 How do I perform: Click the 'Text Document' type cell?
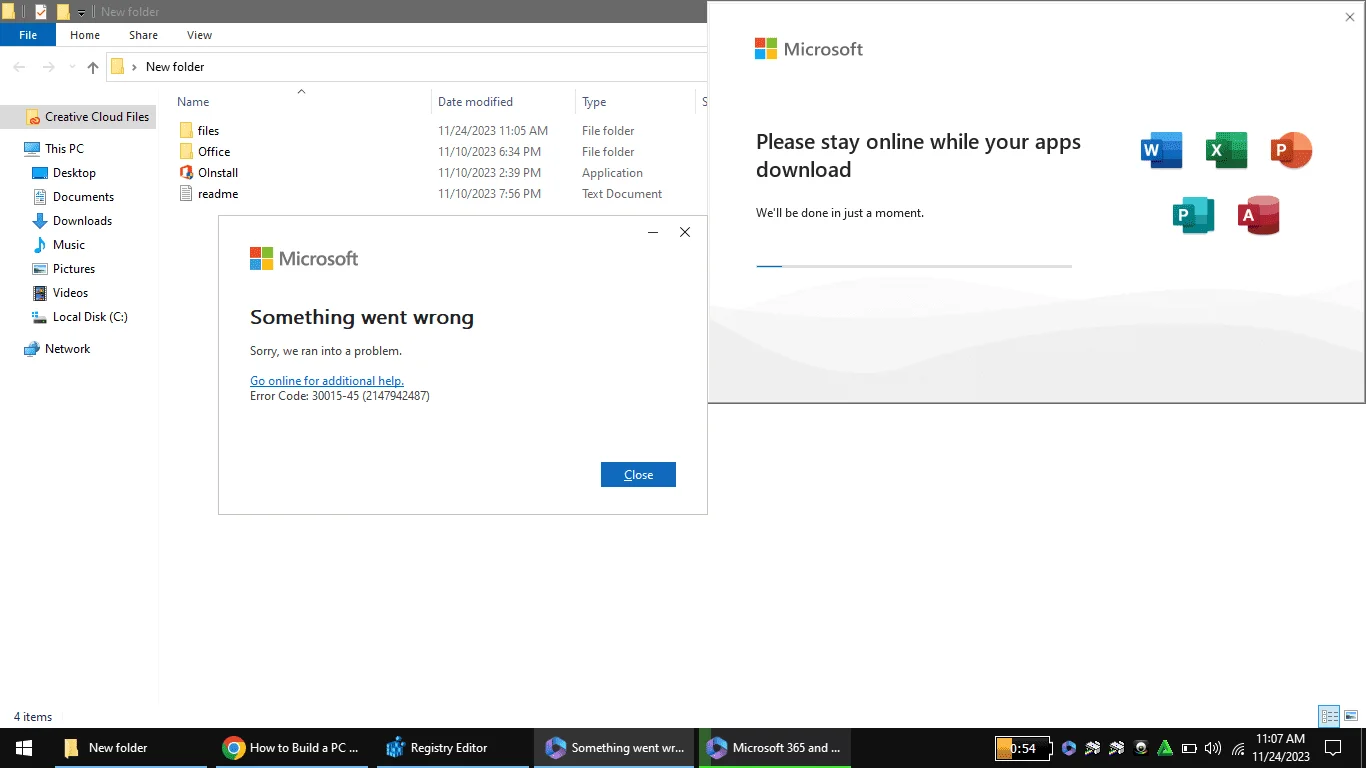click(622, 194)
